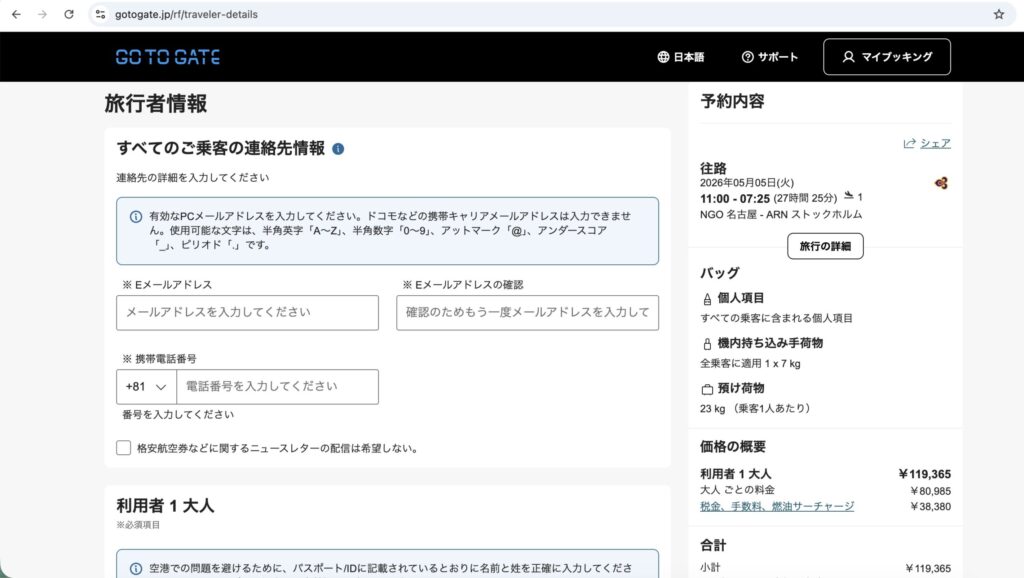Check the newsletter opt-out checkbox
Screen dimensions: 1024x578
click(x=122, y=449)
